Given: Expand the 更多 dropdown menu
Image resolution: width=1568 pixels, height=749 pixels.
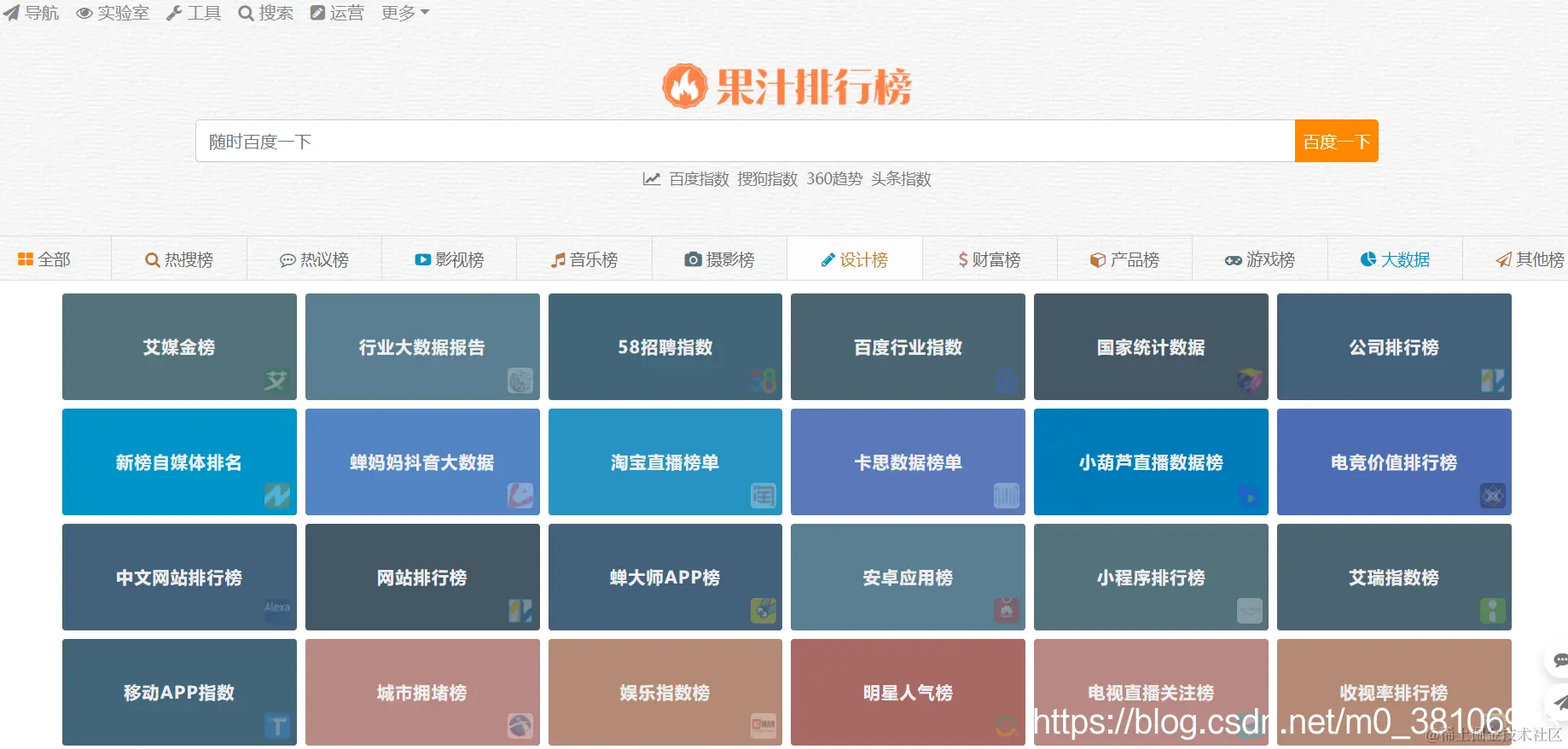Looking at the screenshot, I should tap(405, 13).
